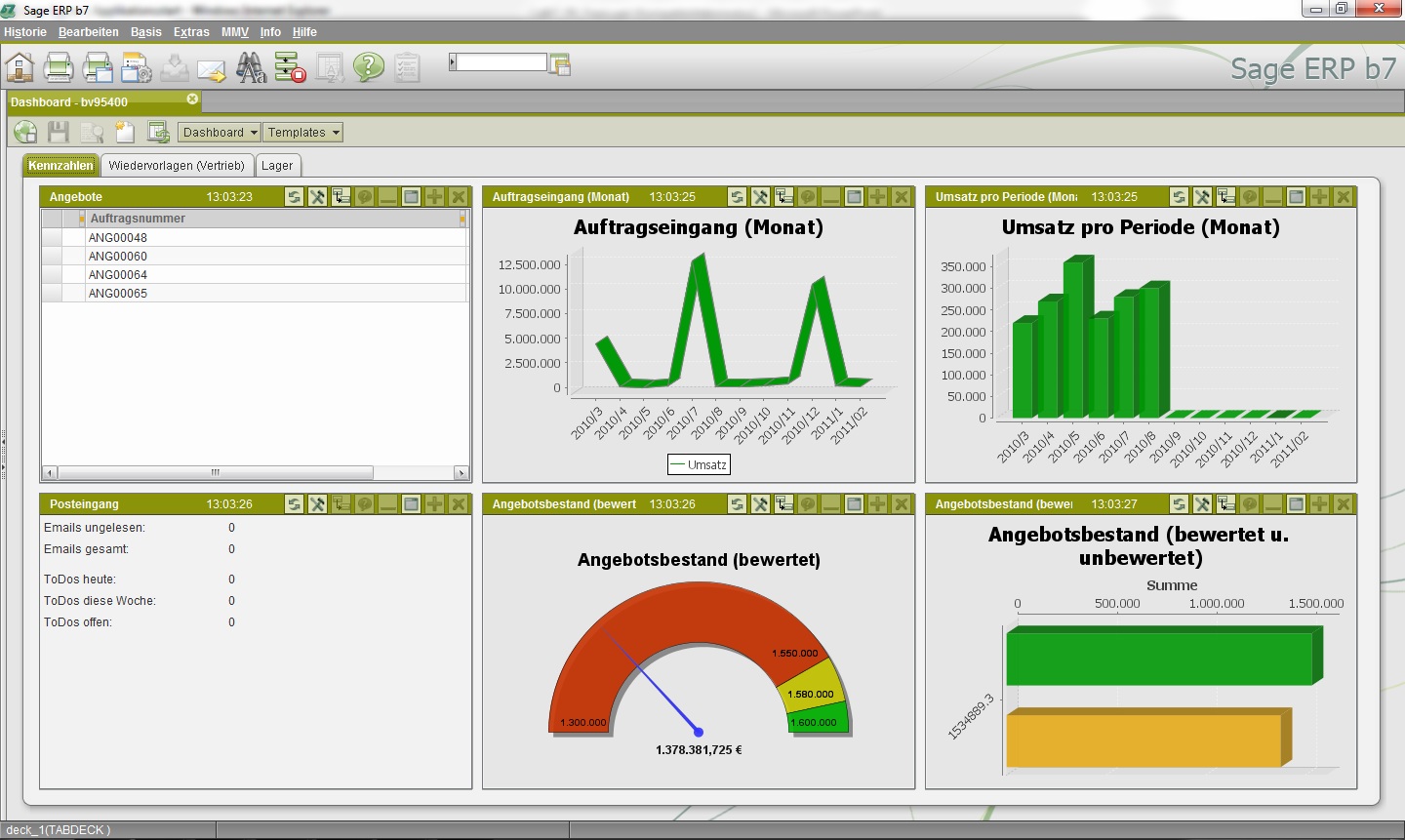Open structure icon in Angebote panel header
This screenshot has height=840, width=1405.
(341, 197)
